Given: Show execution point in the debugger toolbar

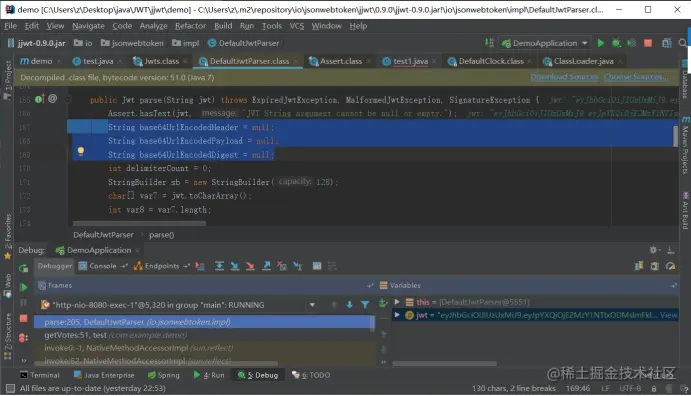Looking at the screenshot, I should [200, 266].
